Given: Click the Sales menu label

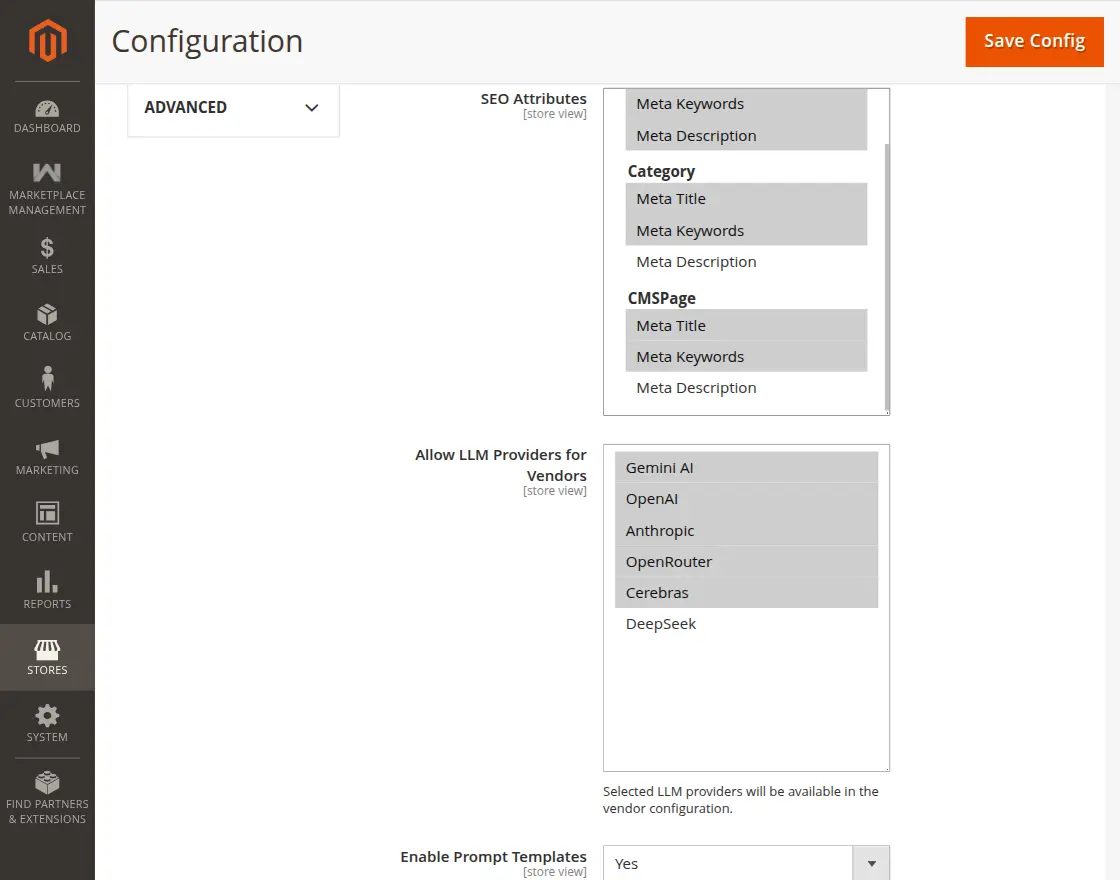Looking at the screenshot, I should (47, 269).
